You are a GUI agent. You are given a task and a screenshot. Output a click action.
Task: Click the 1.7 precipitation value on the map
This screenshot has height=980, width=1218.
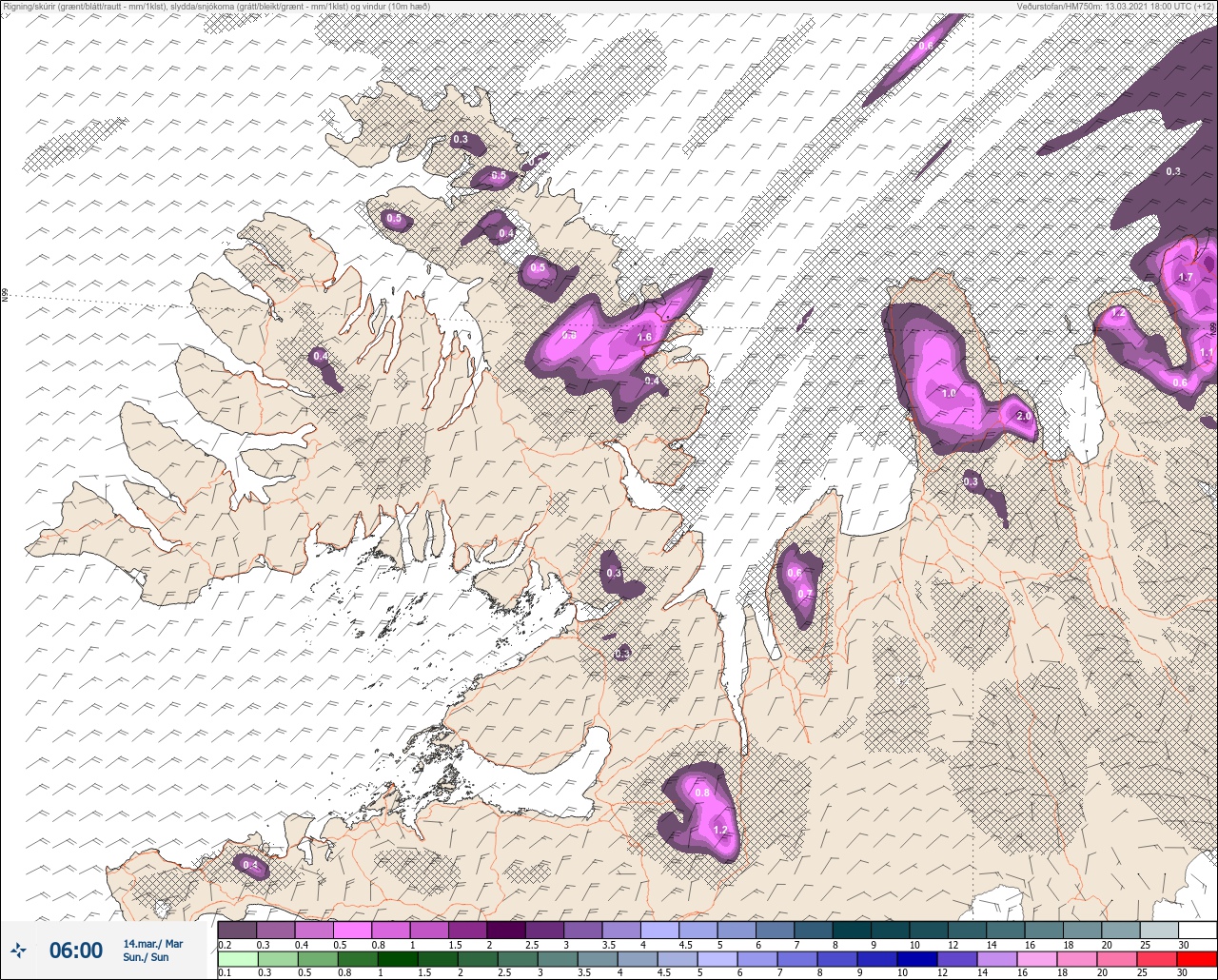click(1186, 277)
